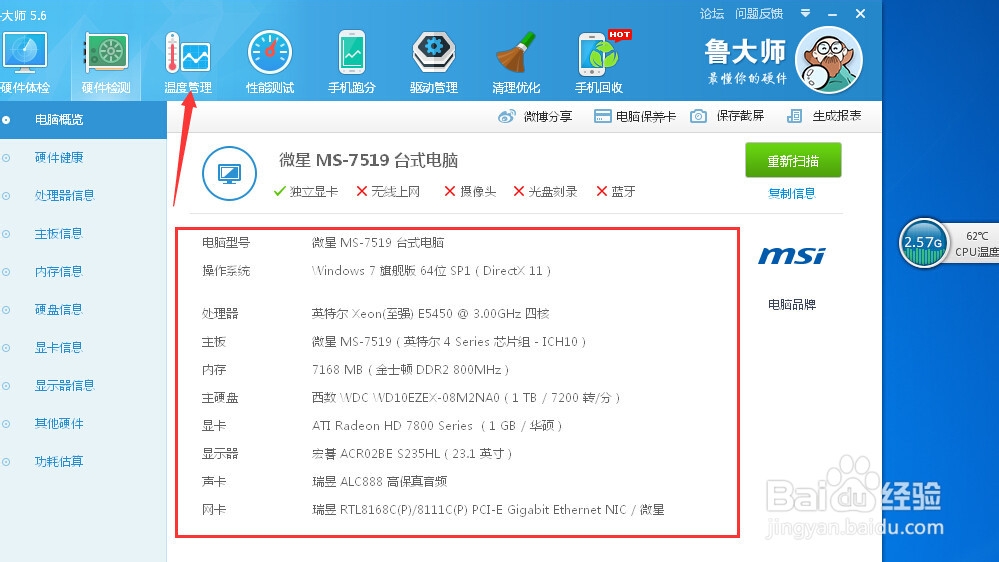Minimize the 鲁大师 window
The width and height of the screenshot is (999, 562).
click(833, 13)
